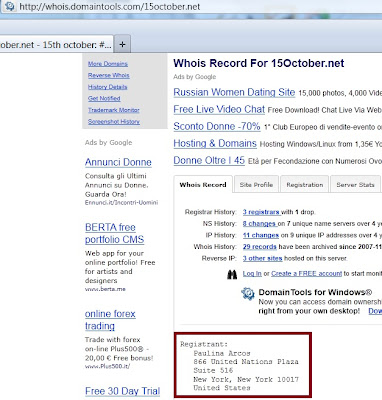
Task: Select the Paulina Arcos registrant name
Action: tap(222, 353)
